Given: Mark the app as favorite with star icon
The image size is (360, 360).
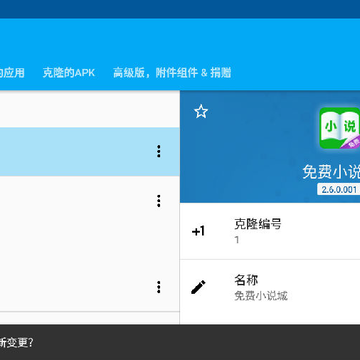Looking at the screenshot, I should (201, 112).
